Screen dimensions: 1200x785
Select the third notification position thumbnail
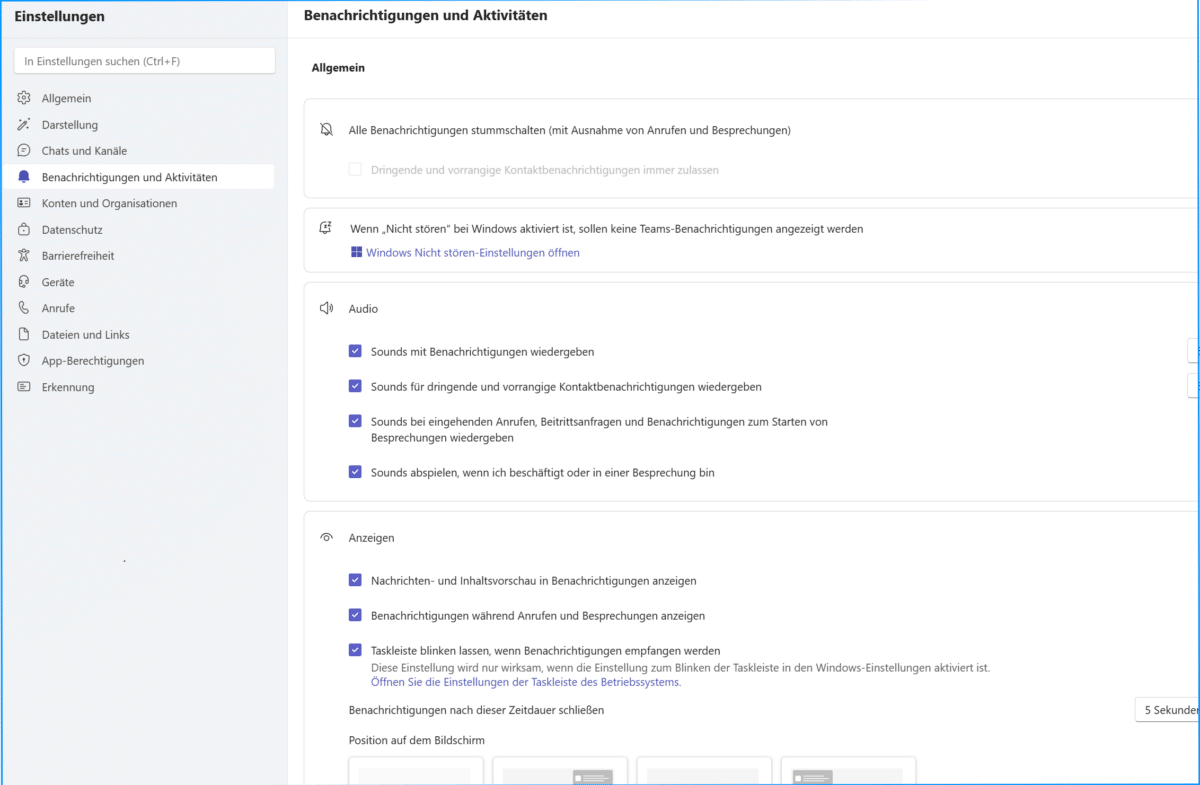click(704, 771)
